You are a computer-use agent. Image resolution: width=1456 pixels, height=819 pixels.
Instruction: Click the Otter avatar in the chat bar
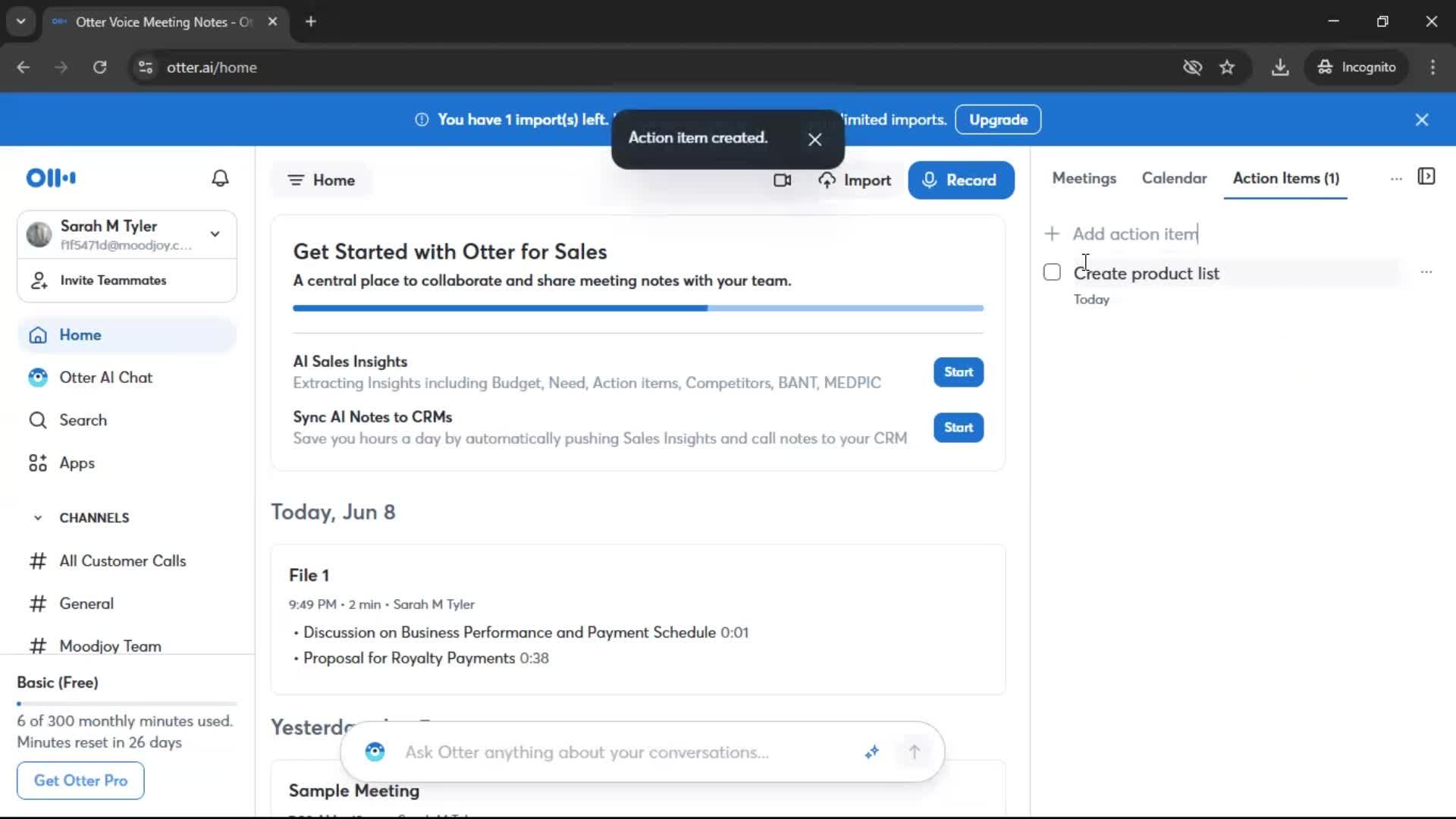(x=375, y=752)
